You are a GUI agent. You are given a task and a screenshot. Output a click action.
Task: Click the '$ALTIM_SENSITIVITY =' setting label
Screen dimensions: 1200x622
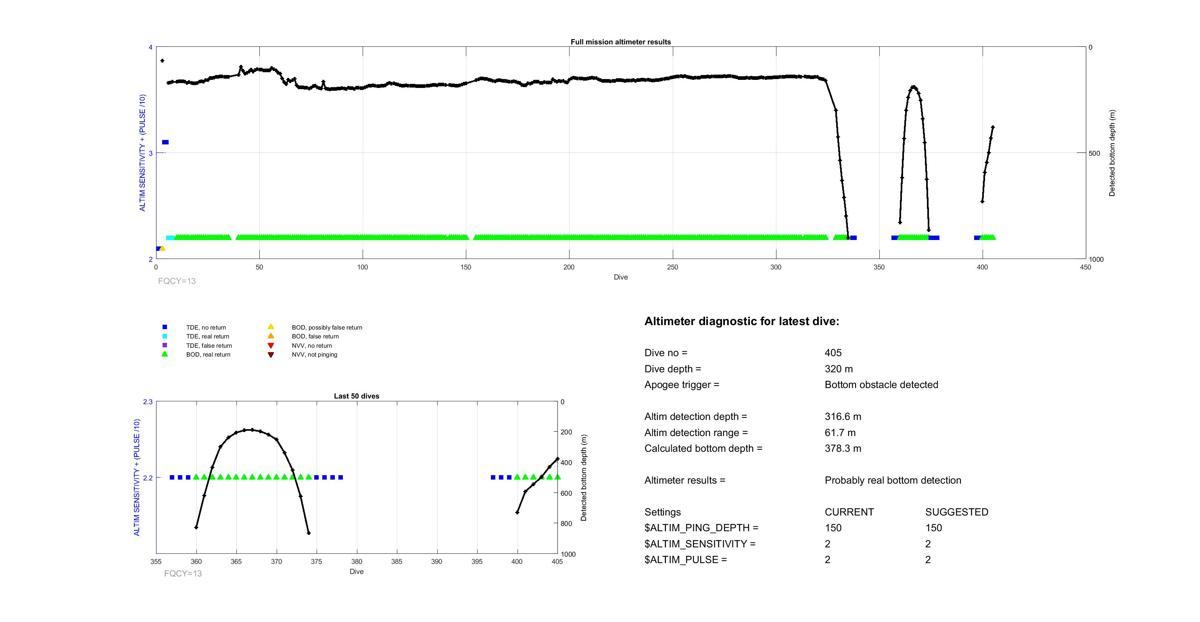pyautogui.click(x=700, y=544)
